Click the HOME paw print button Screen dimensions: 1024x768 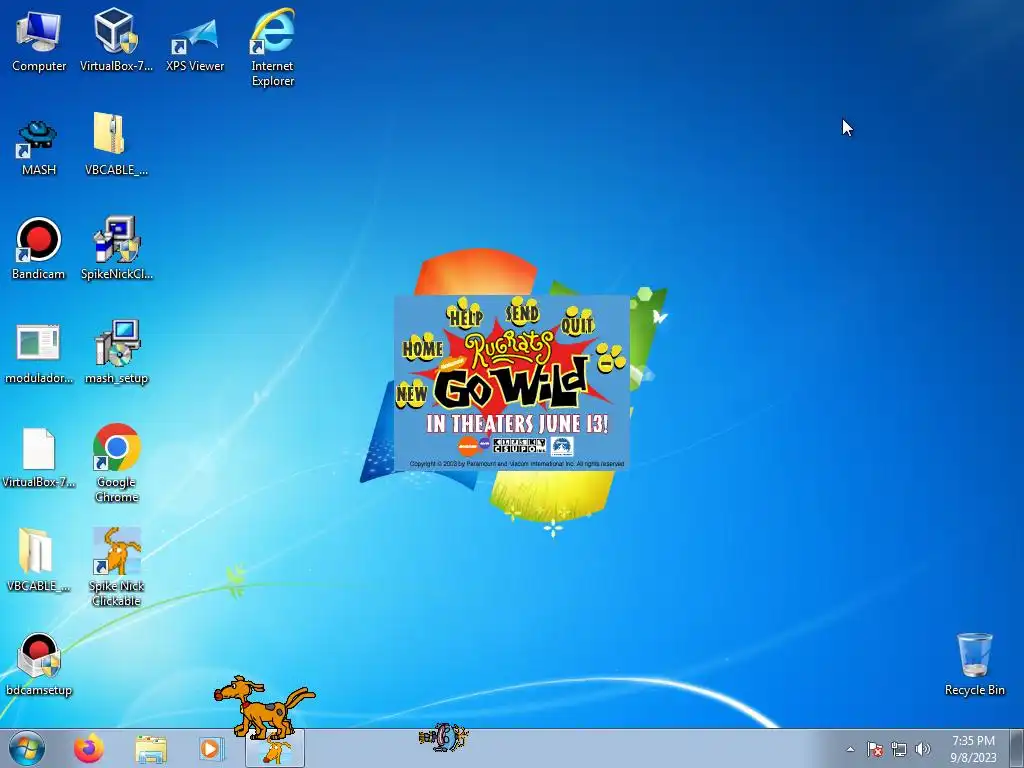click(423, 348)
